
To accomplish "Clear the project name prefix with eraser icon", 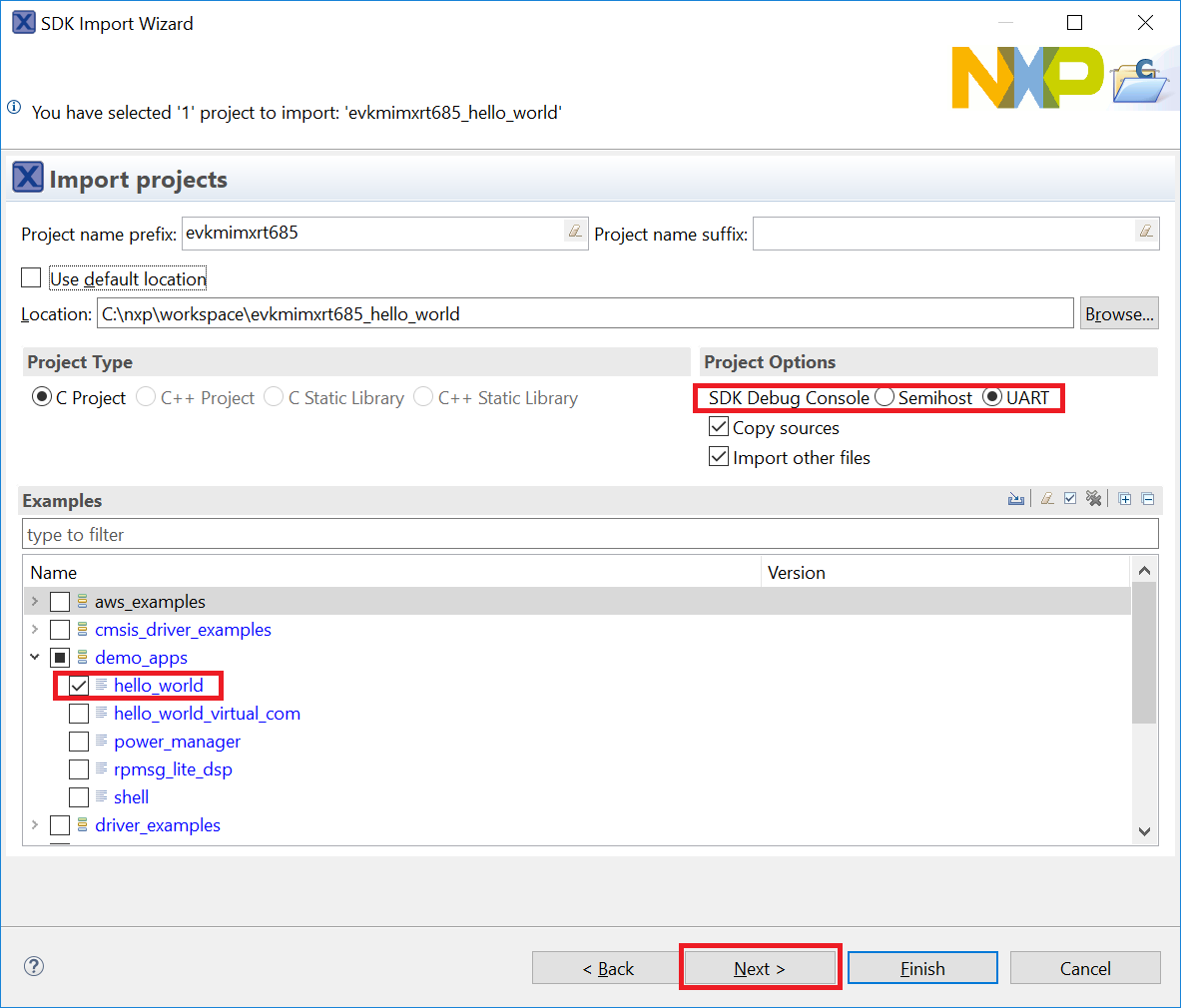I will click(575, 232).
